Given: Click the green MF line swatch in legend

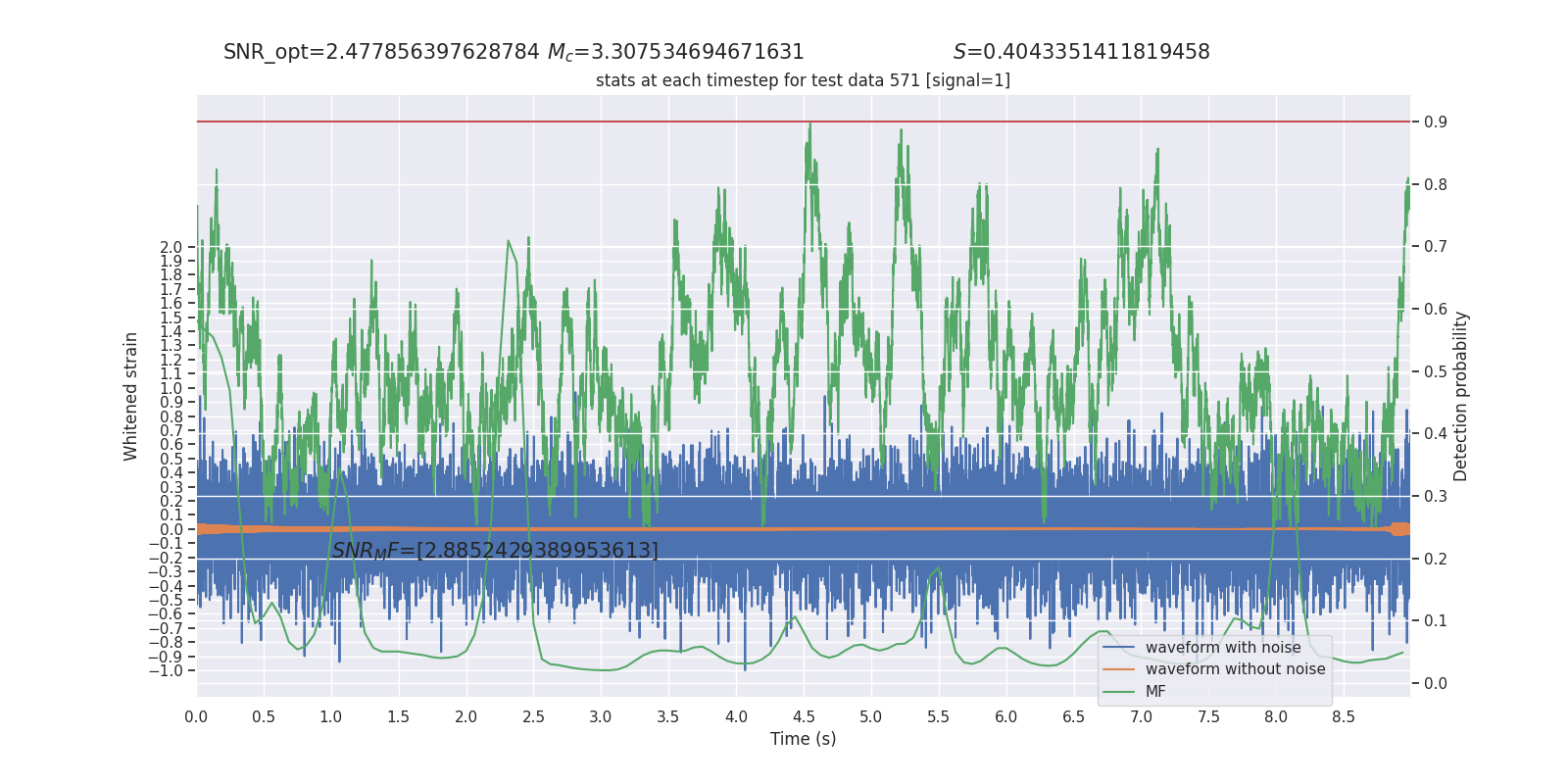Looking at the screenshot, I should click(1118, 692).
